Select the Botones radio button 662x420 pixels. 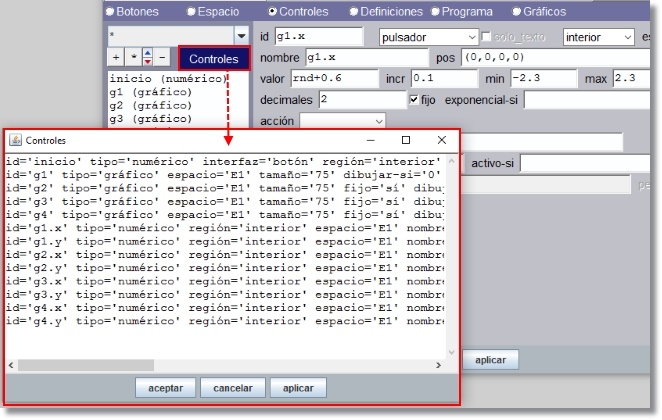[110, 12]
